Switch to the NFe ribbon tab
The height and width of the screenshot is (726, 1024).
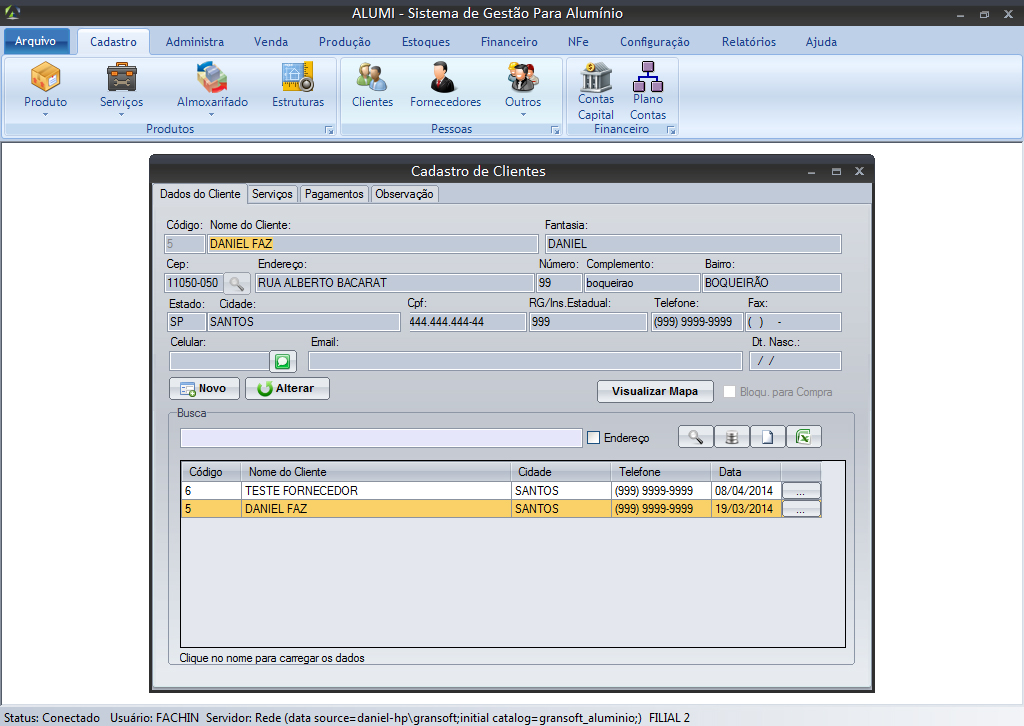click(x=578, y=42)
